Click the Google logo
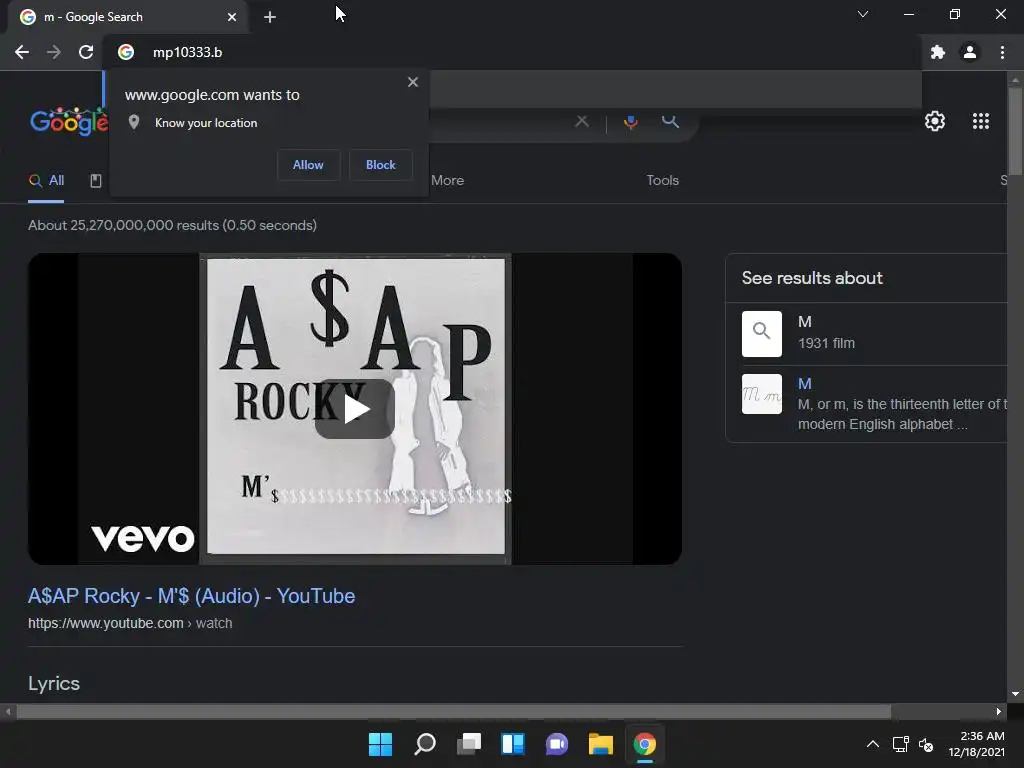Image resolution: width=1024 pixels, height=768 pixels. [69, 121]
